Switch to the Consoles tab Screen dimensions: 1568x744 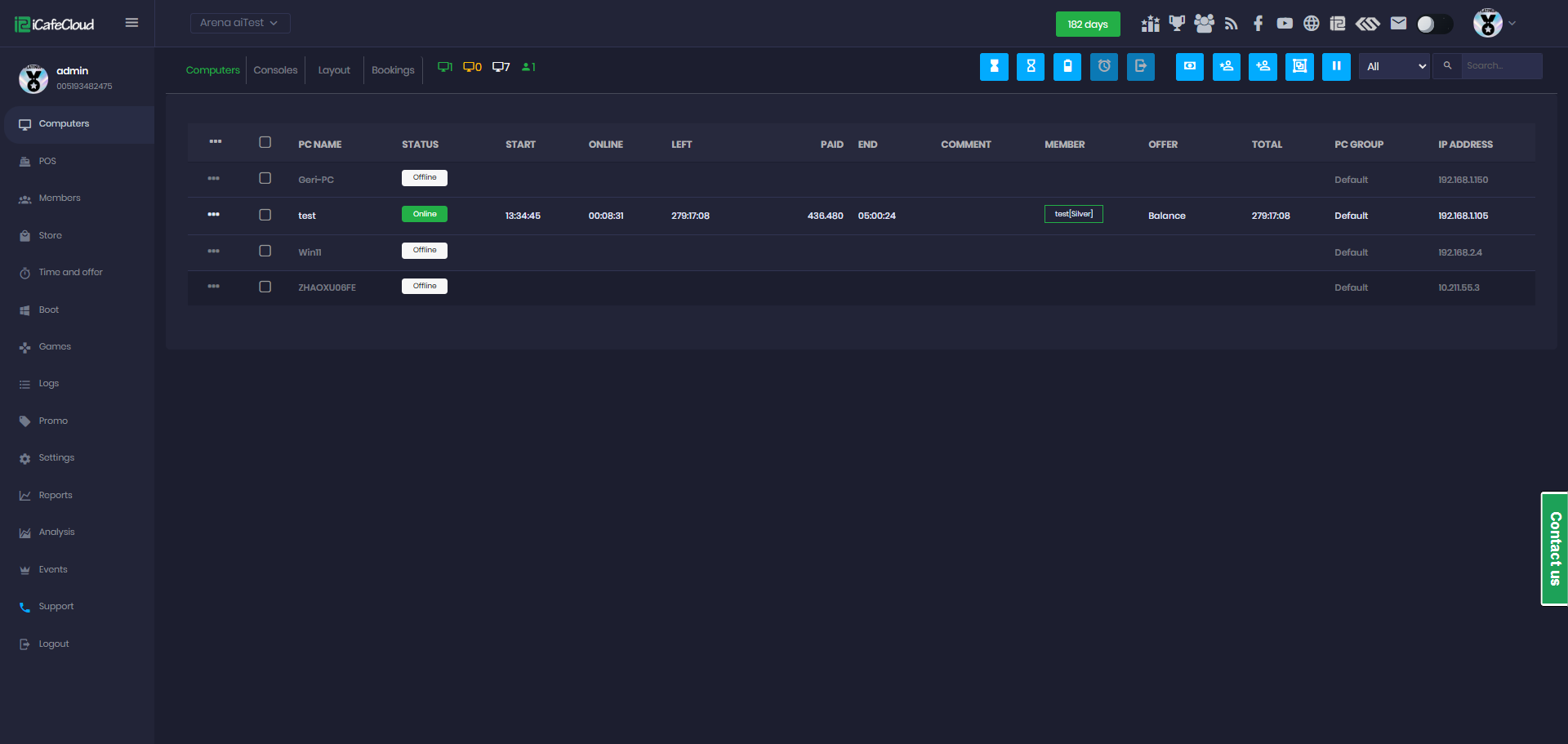point(275,70)
